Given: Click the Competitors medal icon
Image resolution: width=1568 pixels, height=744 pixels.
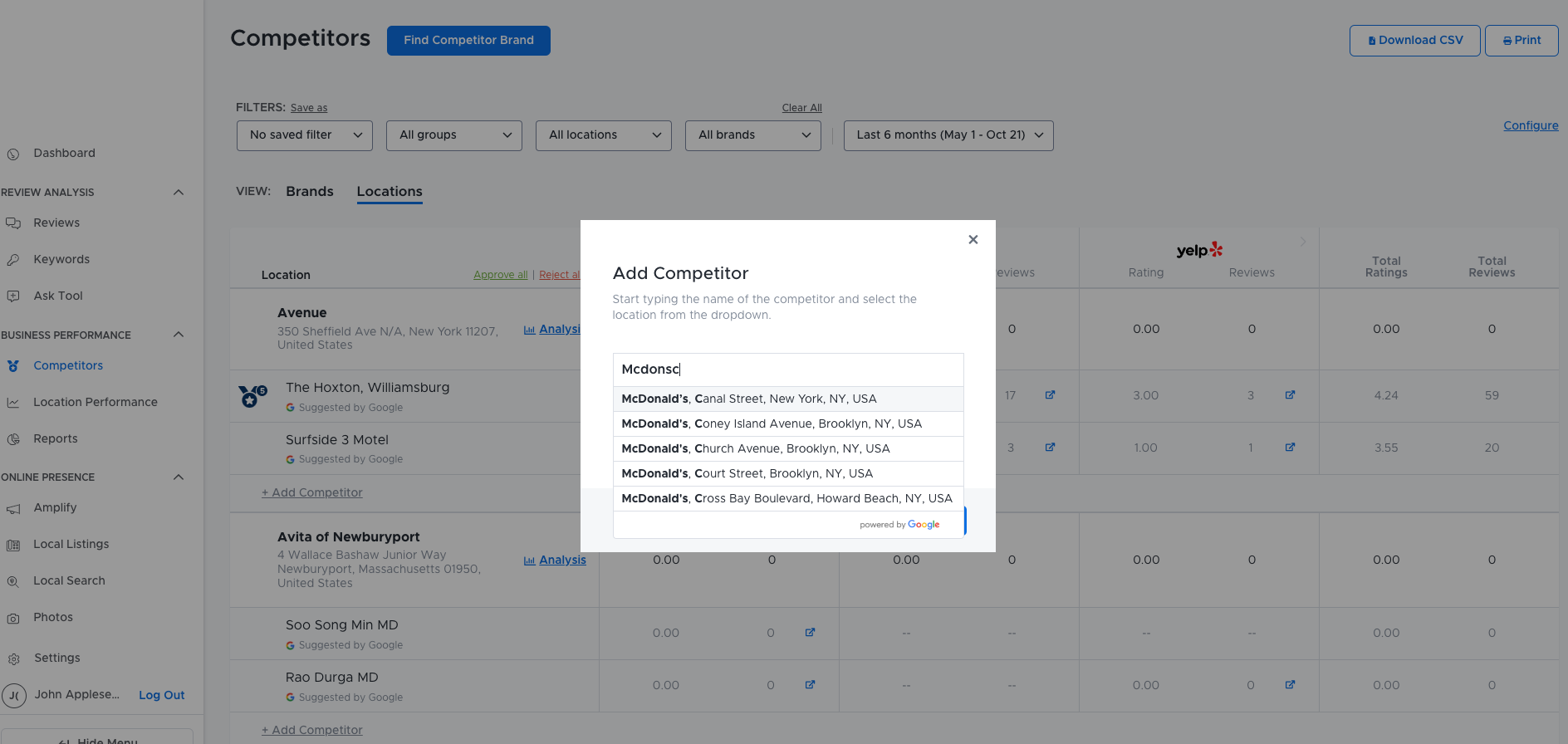Looking at the screenshot, I should [13, 366].
